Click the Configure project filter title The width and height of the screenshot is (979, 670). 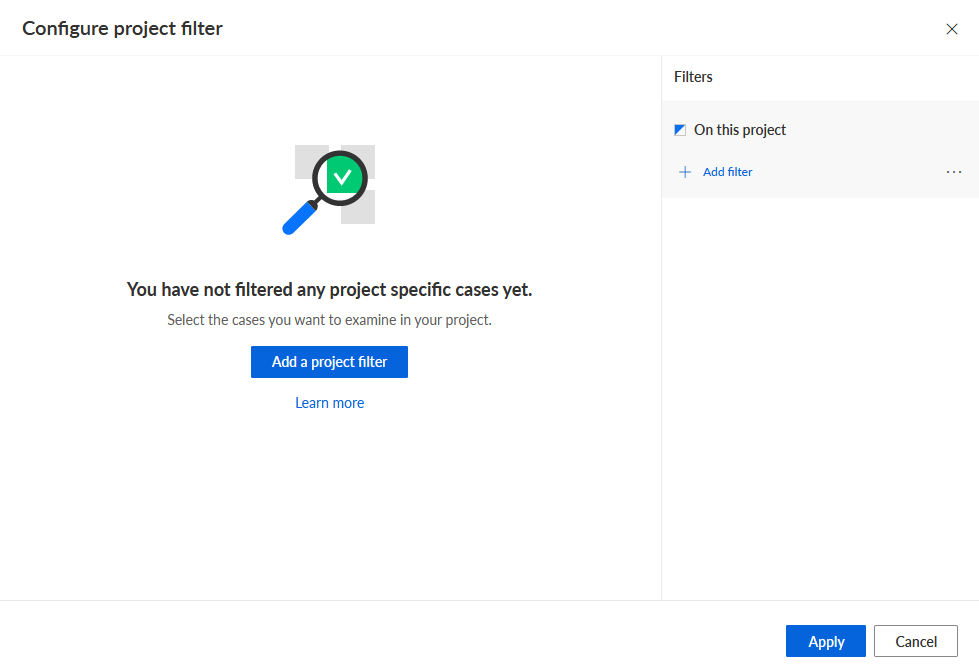tap(122, 29)
